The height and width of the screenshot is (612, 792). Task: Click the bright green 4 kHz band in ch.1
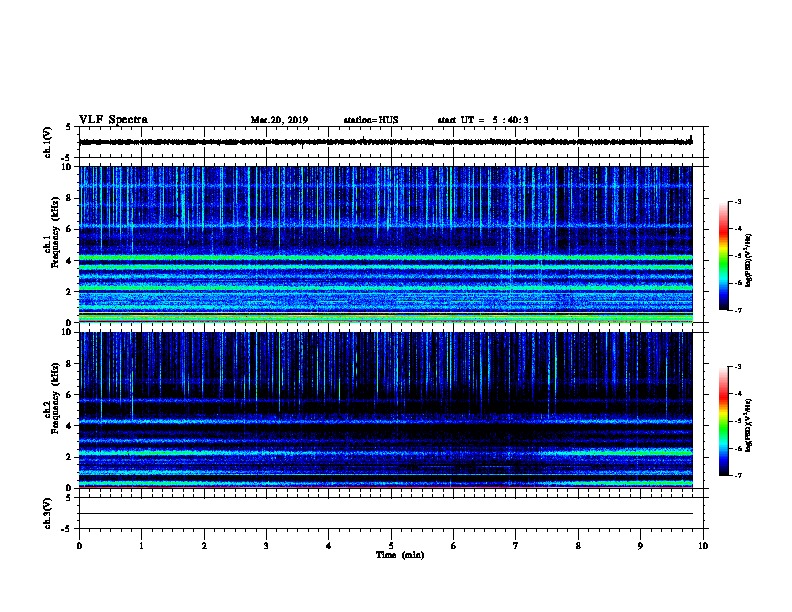coord(385,258)
